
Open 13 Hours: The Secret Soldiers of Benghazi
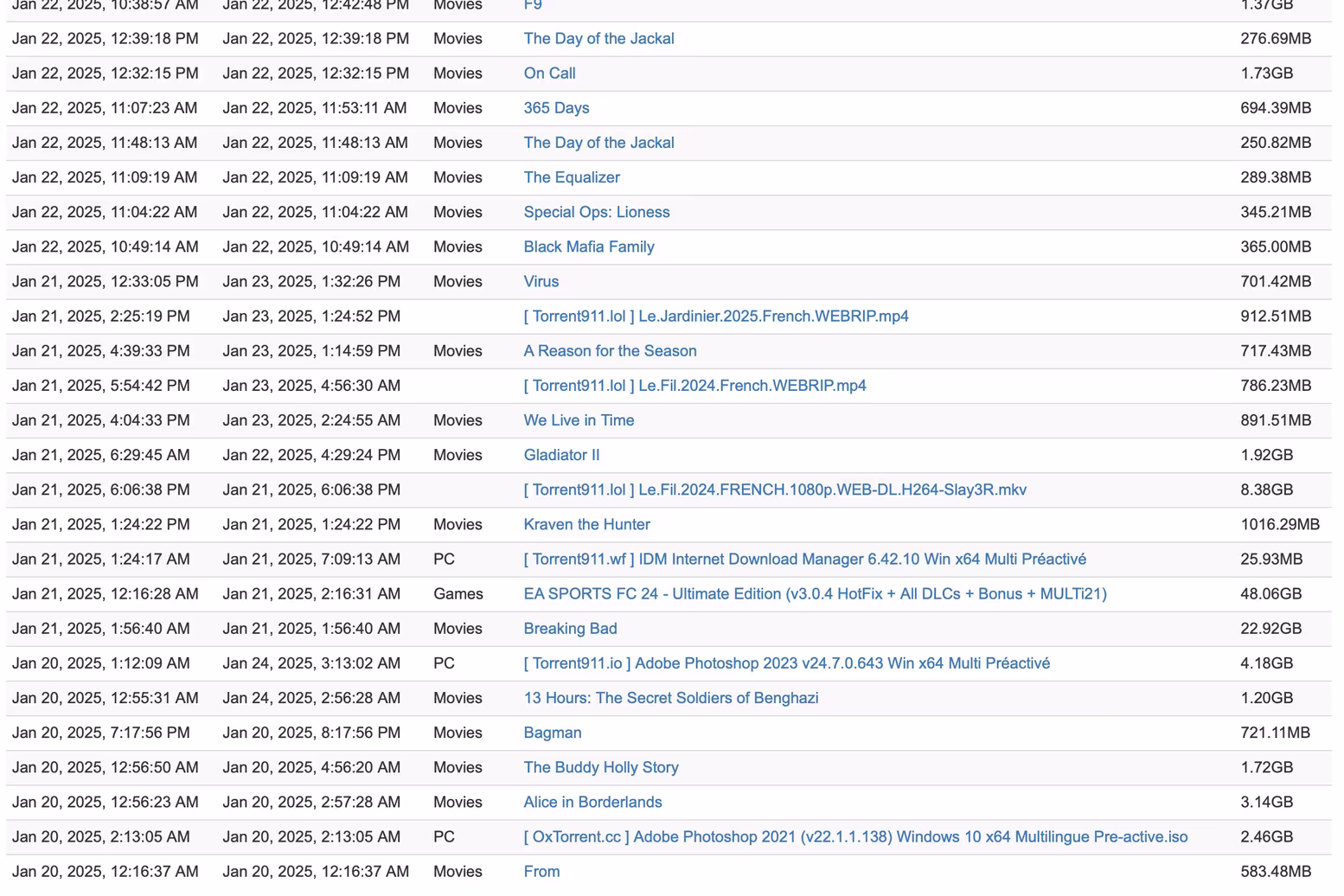[x=670, y=697]
